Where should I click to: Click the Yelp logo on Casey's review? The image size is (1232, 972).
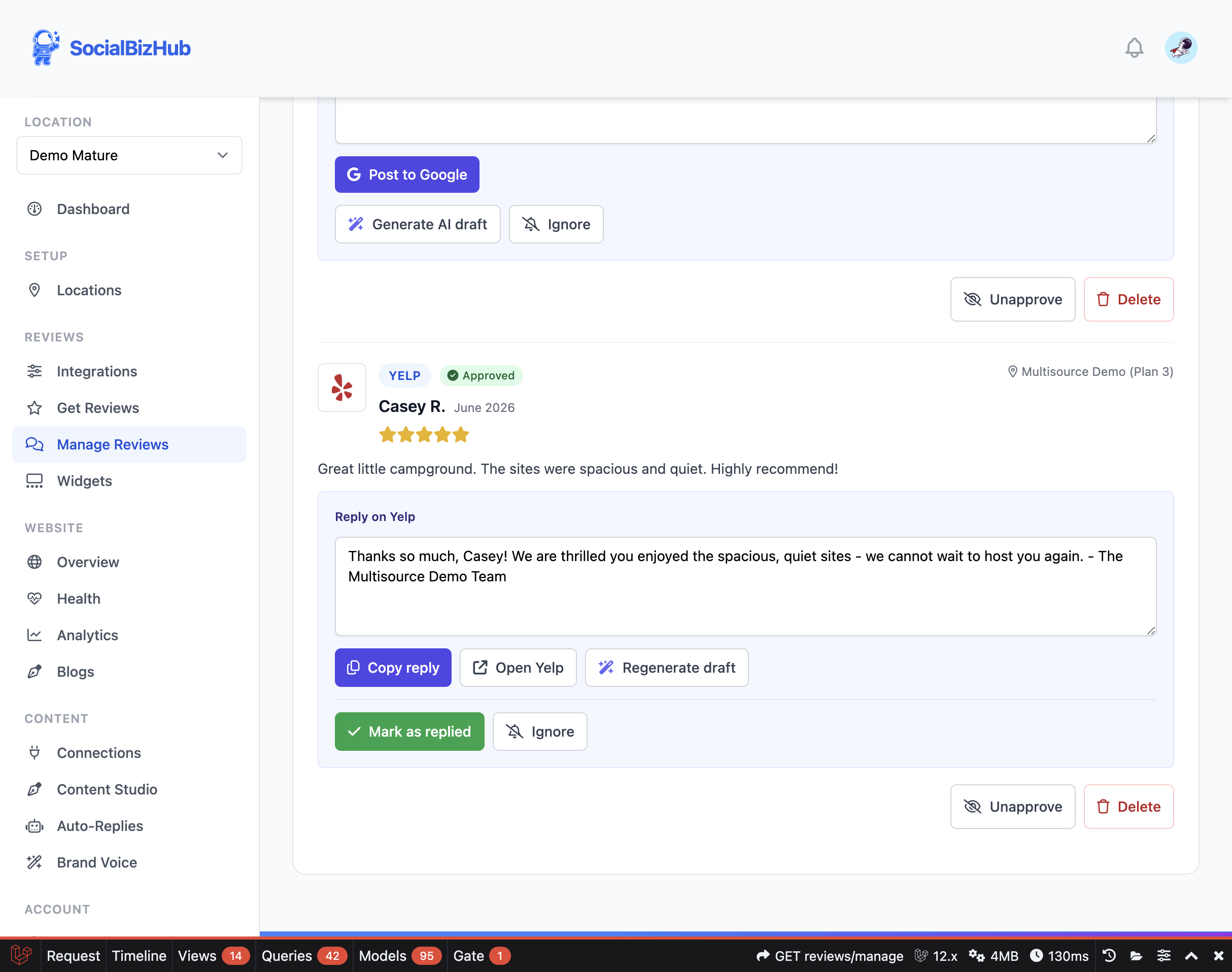342,388
